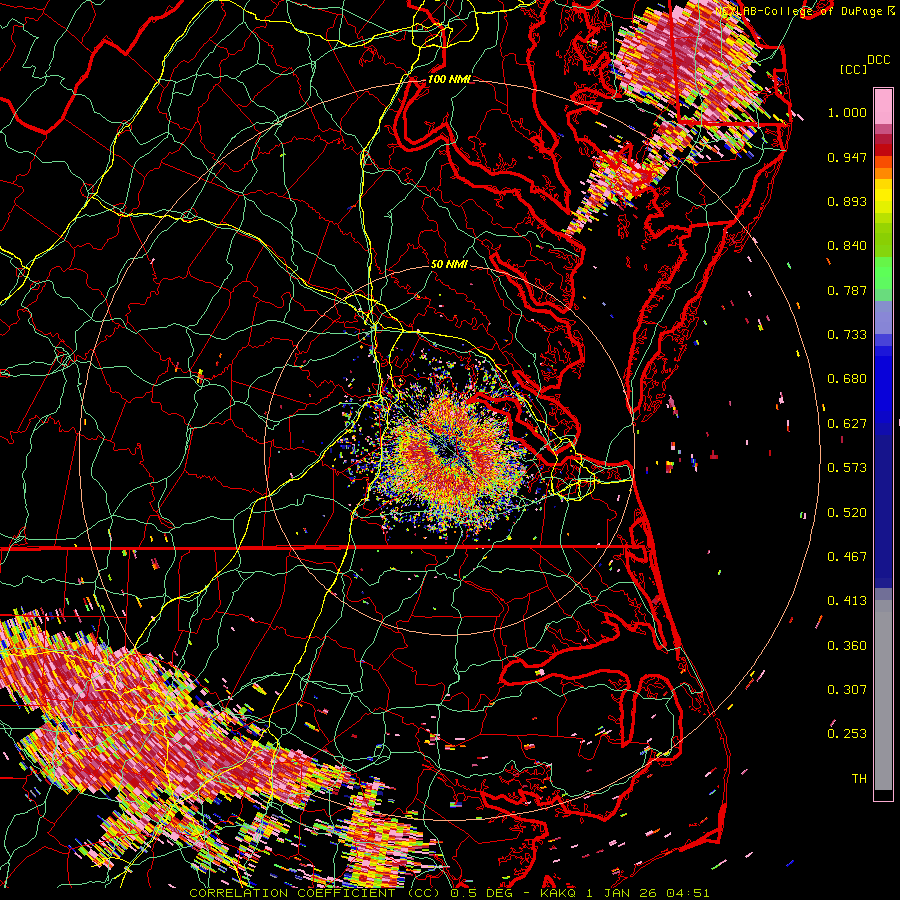The width and height of the screenshot is (900, 900).
Task: Click the "100 NMI" range ring label
Action: point(449,79)
